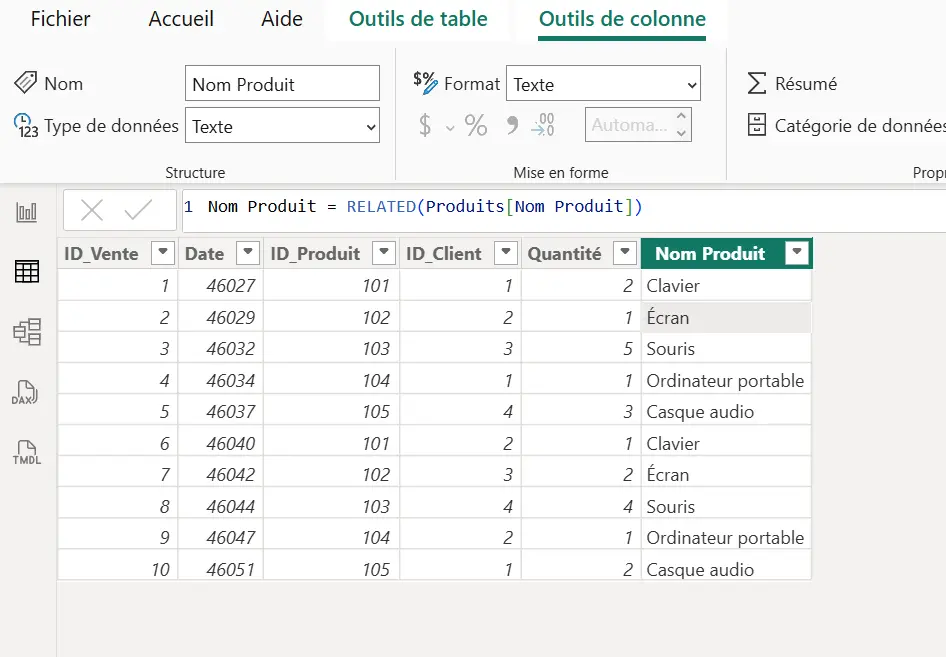Open the DAX query view icon
Viewport: 946px width, 657px height.
[x=25, y=392]
